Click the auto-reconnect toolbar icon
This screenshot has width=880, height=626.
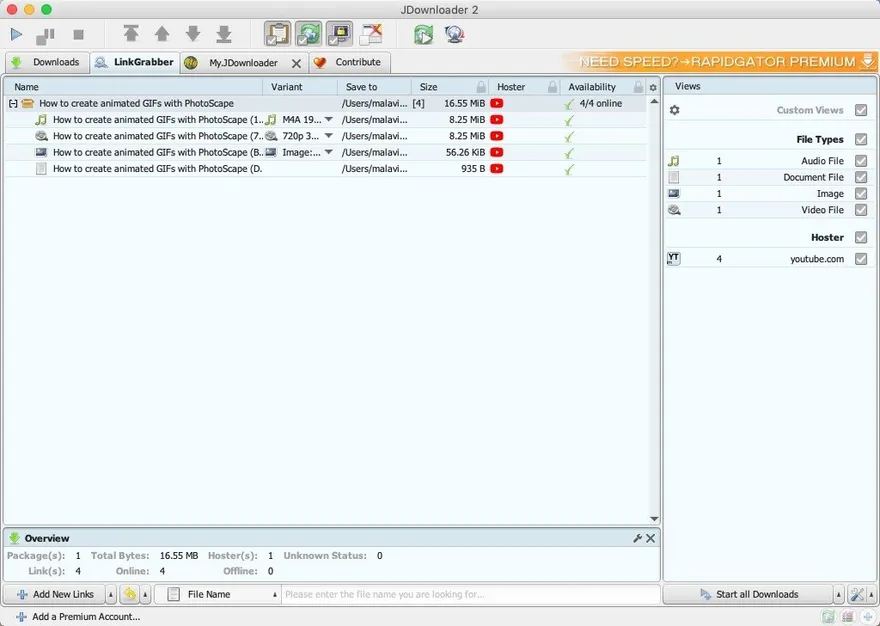(308, 35)
